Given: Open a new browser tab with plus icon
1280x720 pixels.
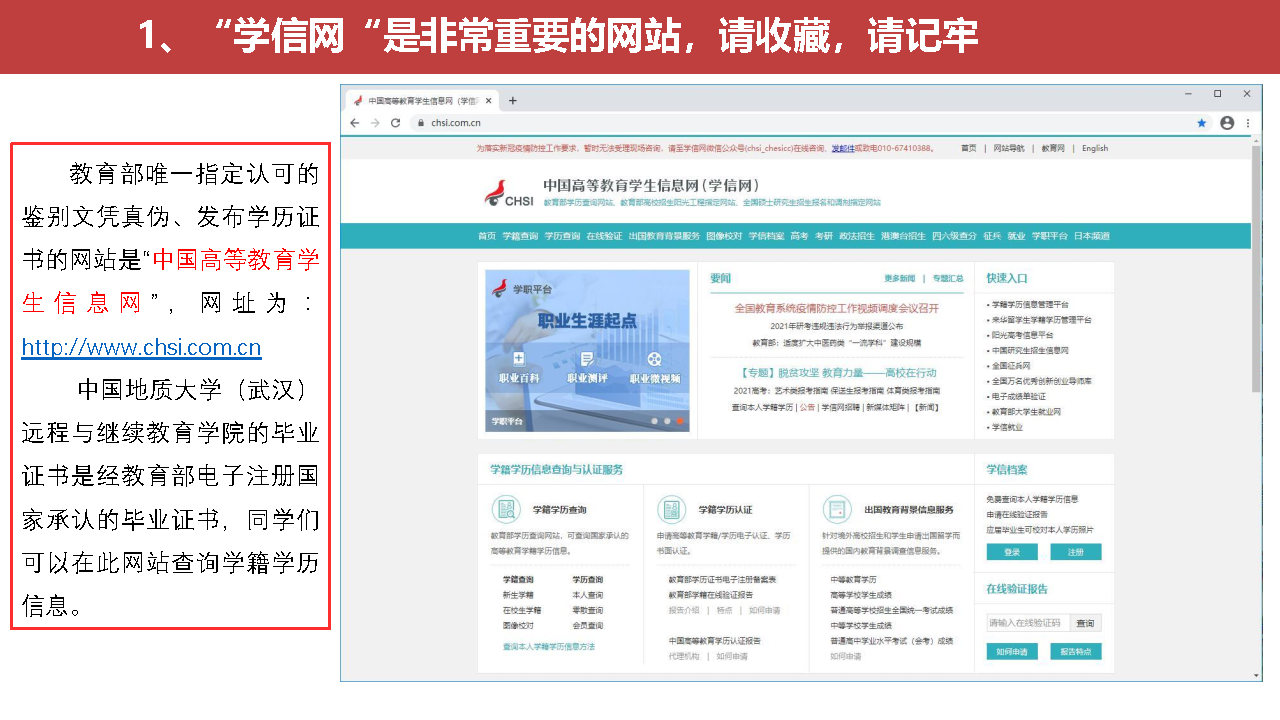Looking at the screenshot, I should (x=513, y=101).
